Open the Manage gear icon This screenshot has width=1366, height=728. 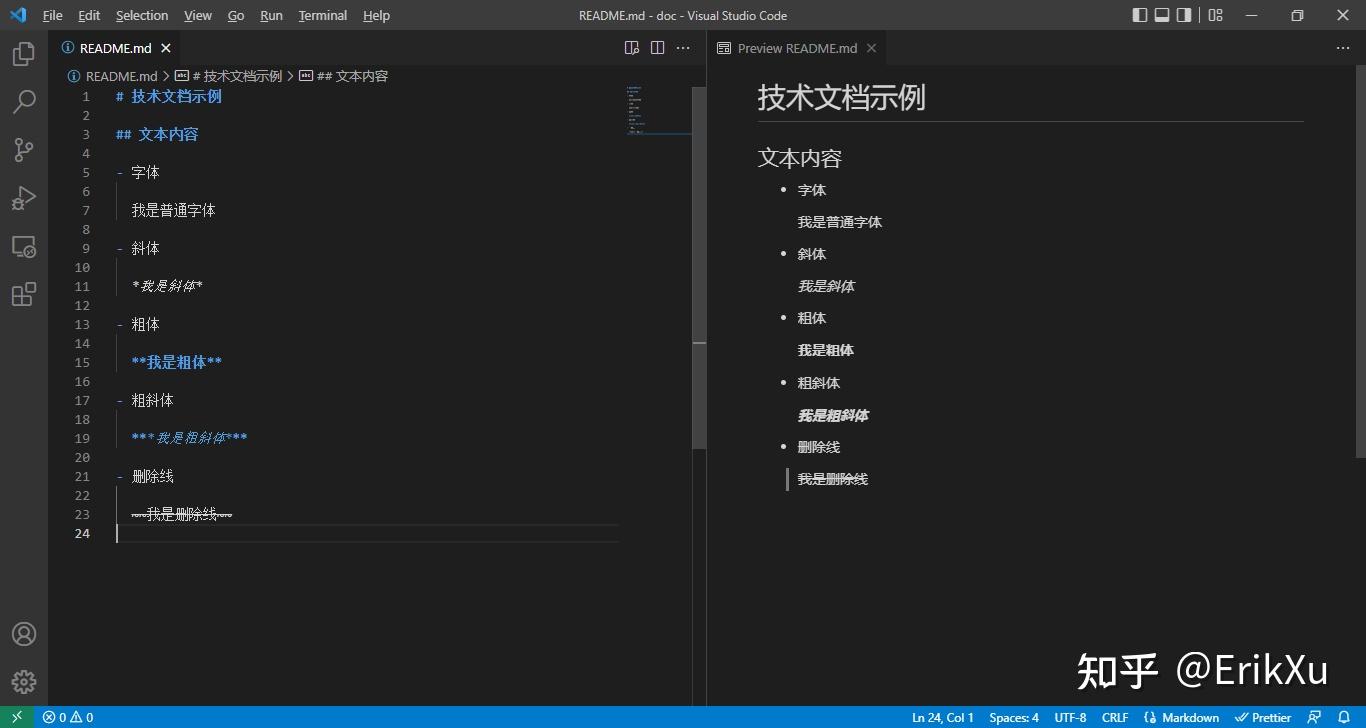click(x=24, y=682)
